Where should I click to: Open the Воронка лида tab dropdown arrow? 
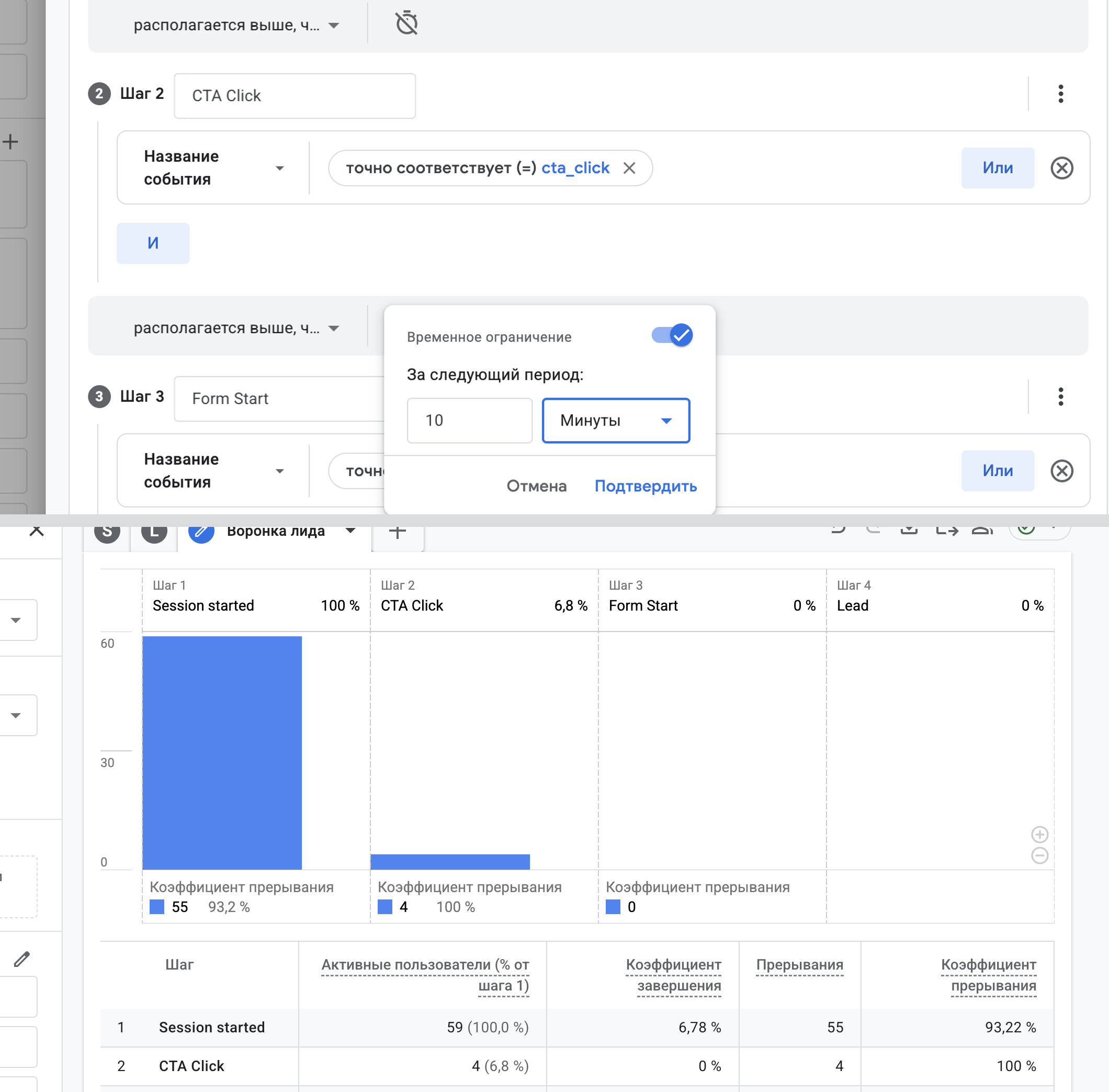tap(350, 531)
